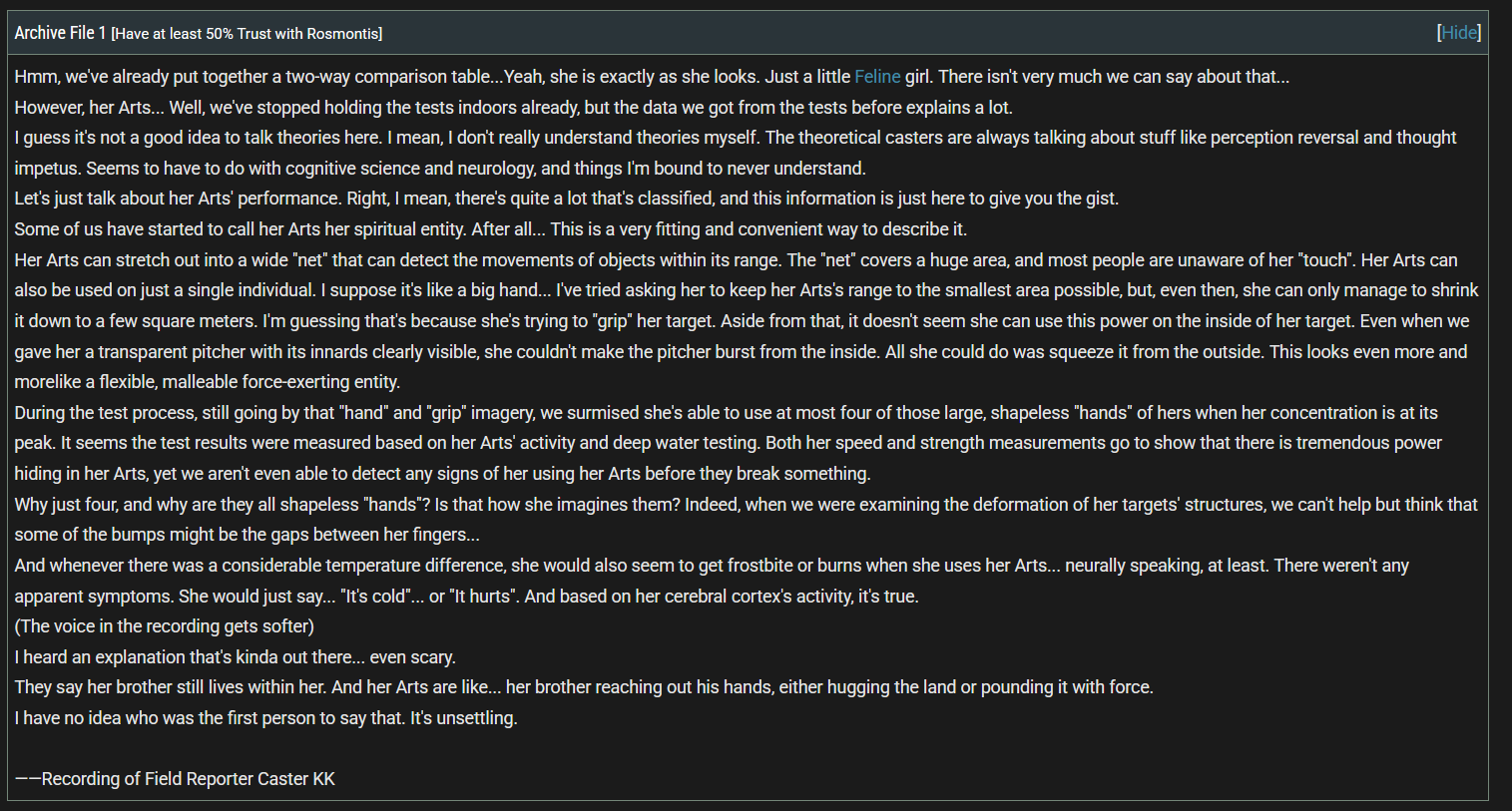Click the Archive File 1 header title
Viewport: 1512px width, 811px height.
pos(60,33)
